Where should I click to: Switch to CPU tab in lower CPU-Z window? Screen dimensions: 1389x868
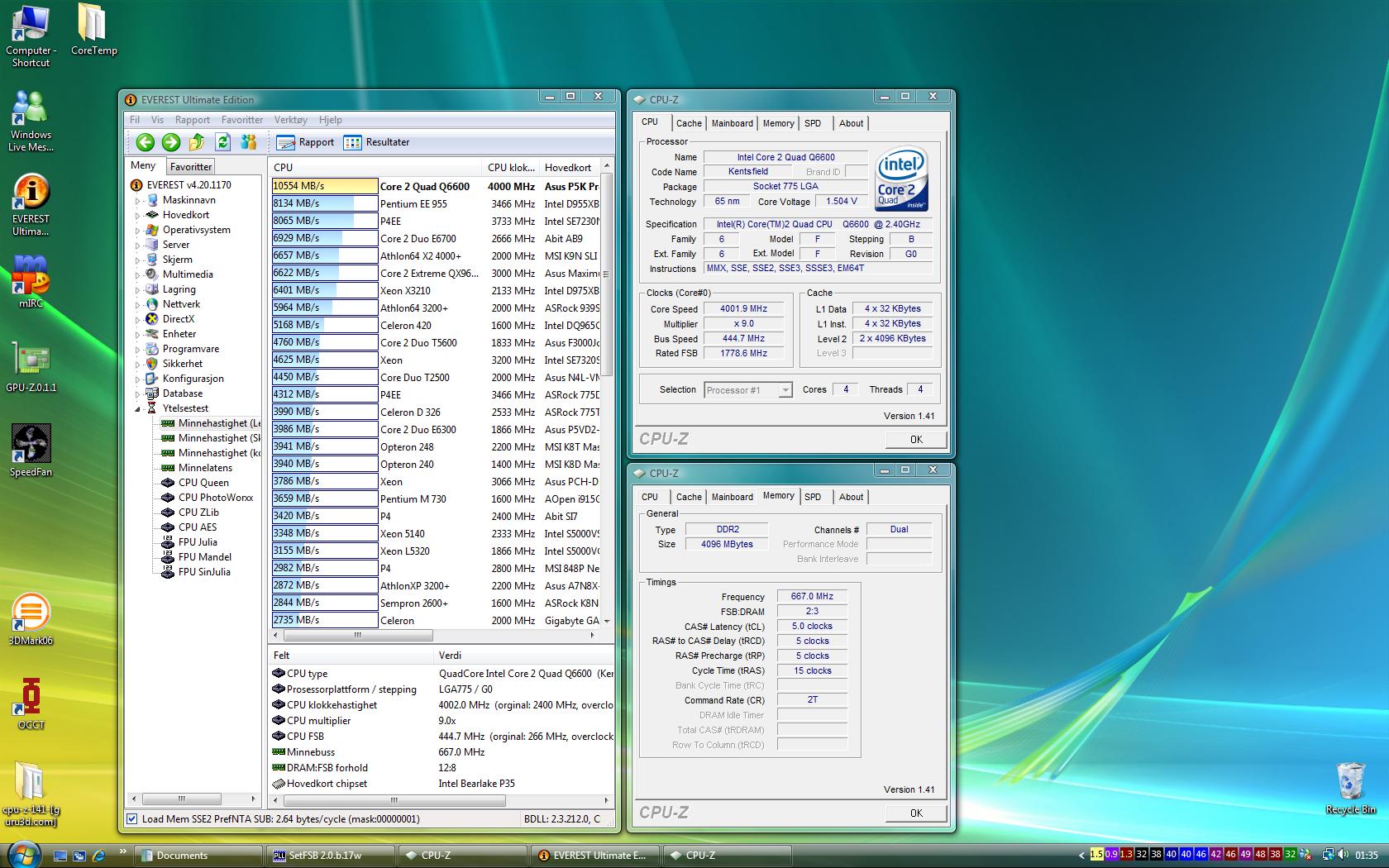pyautogui.click(x=650, y=497)
